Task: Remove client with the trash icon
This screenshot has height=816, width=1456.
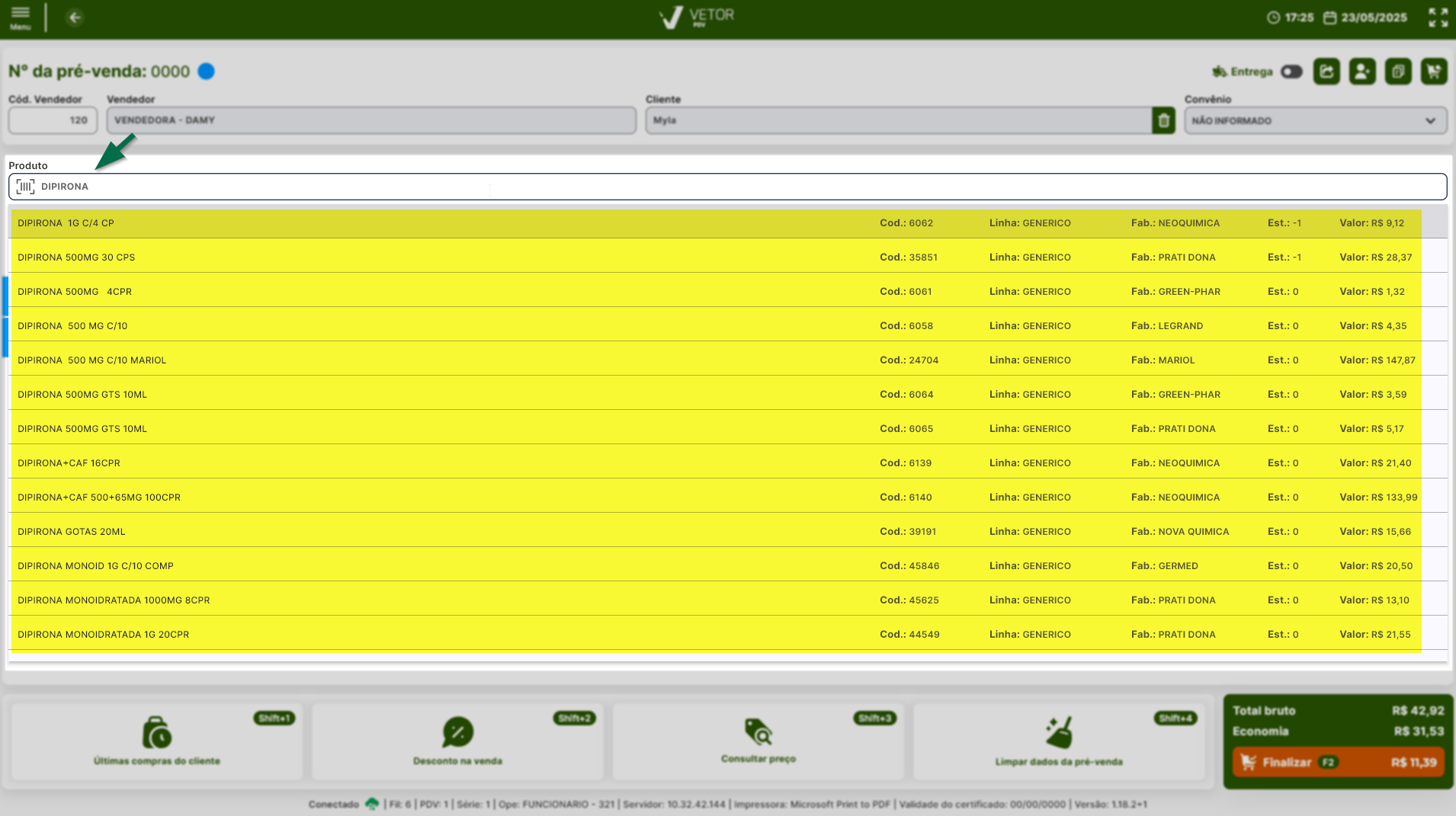Action: pyautogui.click(x=1164, y=120)
